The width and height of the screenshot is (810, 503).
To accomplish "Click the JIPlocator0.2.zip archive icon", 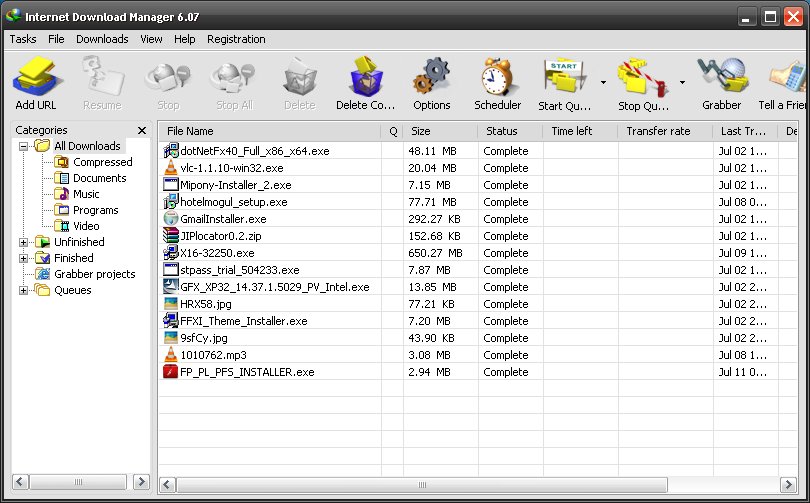I will click(170, 235).
